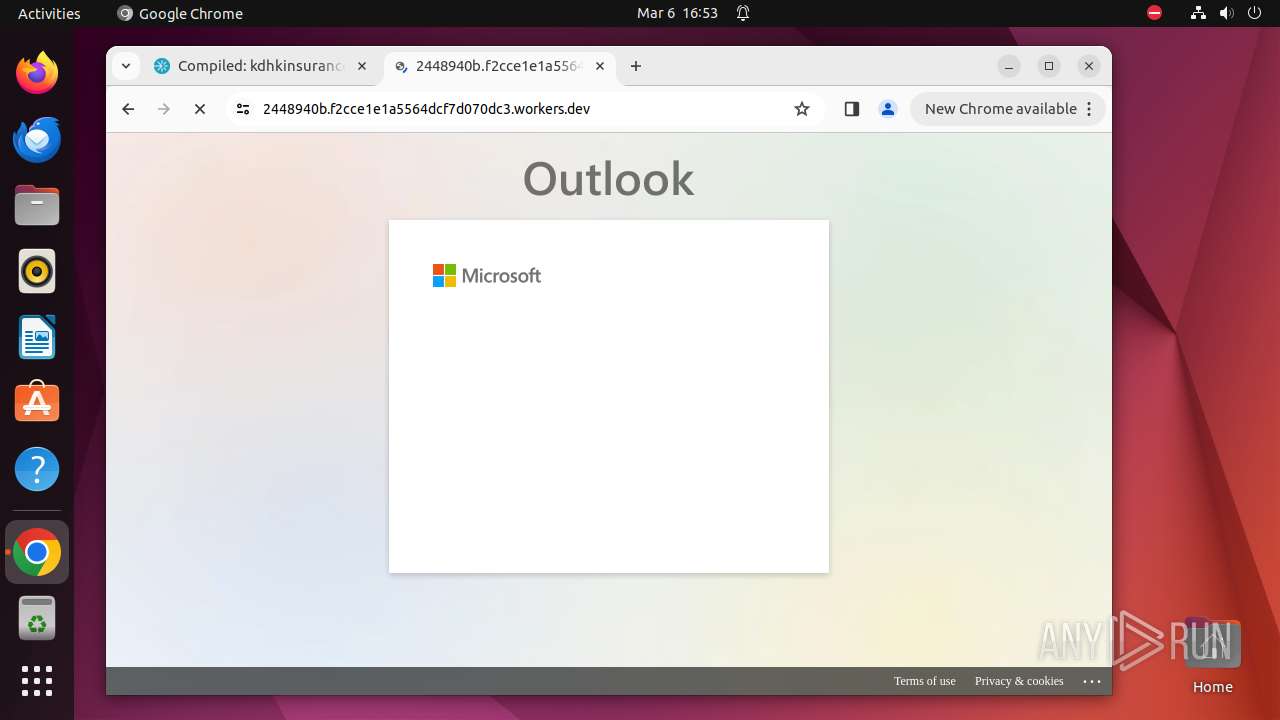Open network status in system tray
1280x720 pixels.
(x=1198, y=13)
